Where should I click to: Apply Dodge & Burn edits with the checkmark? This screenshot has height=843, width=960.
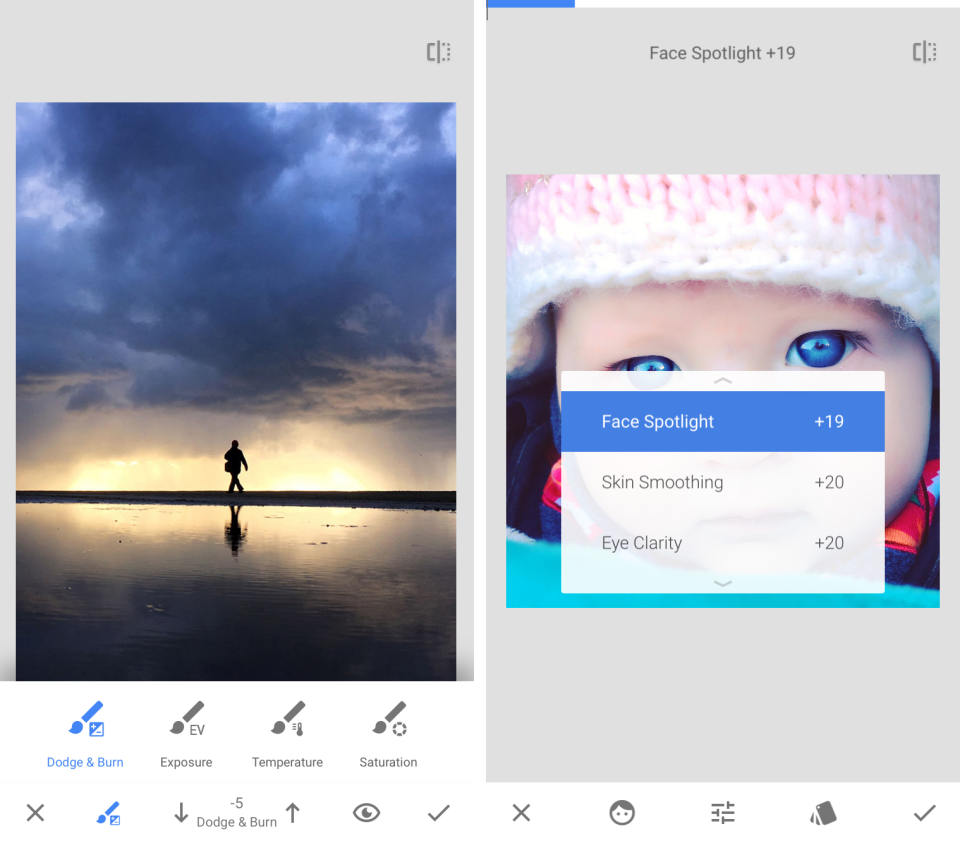coord(437,813)
